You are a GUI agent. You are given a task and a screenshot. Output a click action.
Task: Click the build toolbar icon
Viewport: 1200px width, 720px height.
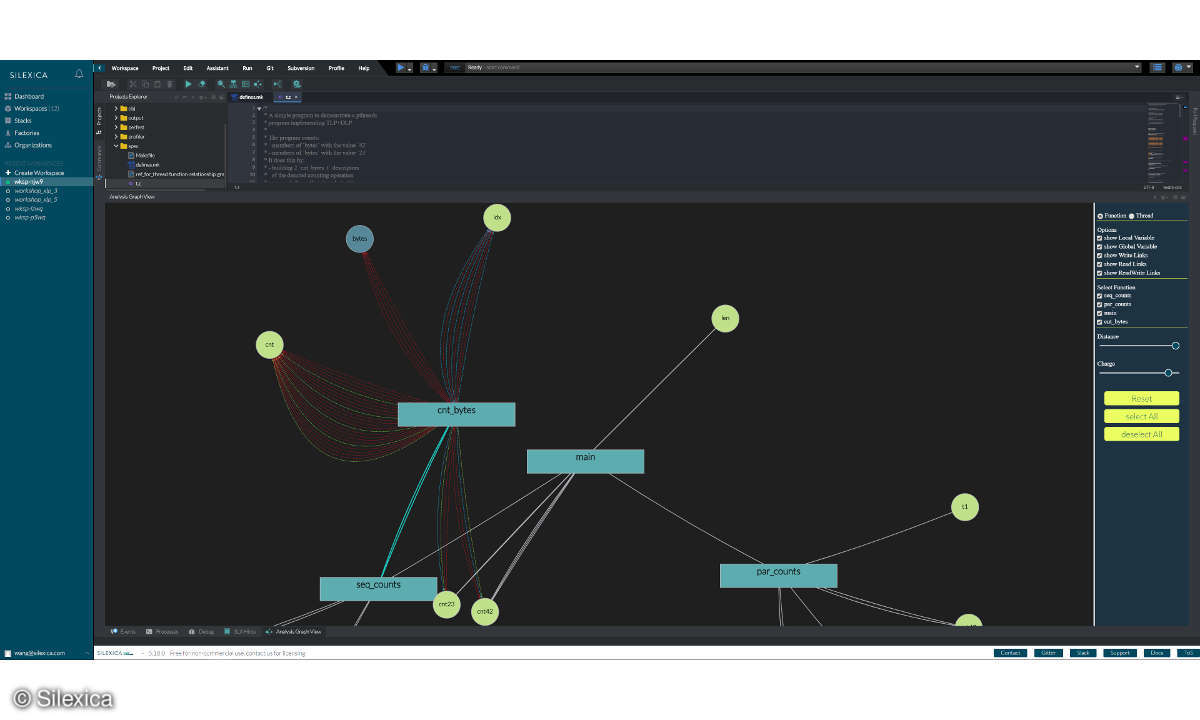[x=202, y=84]
